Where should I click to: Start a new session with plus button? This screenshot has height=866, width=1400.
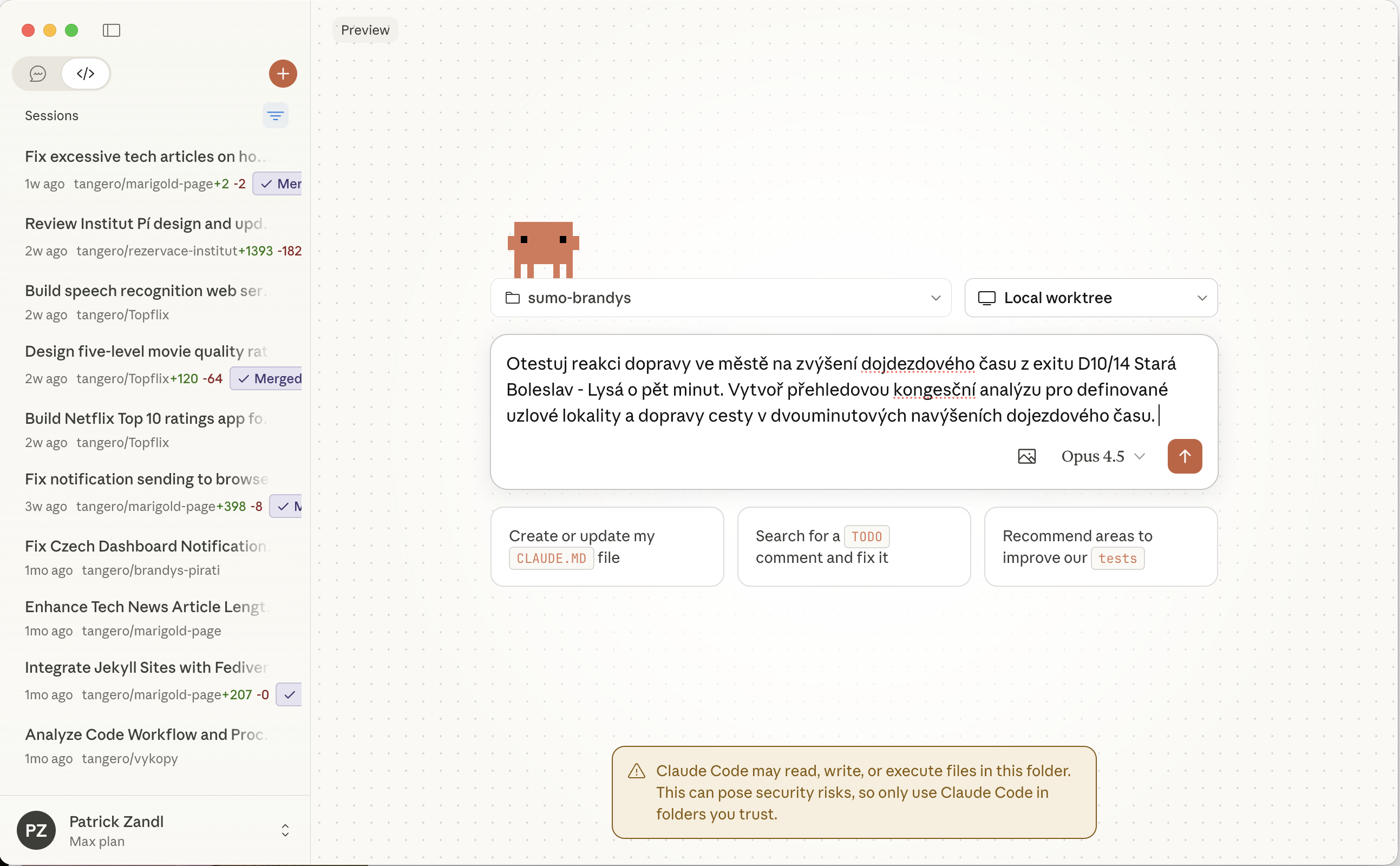tap(283, 74)
